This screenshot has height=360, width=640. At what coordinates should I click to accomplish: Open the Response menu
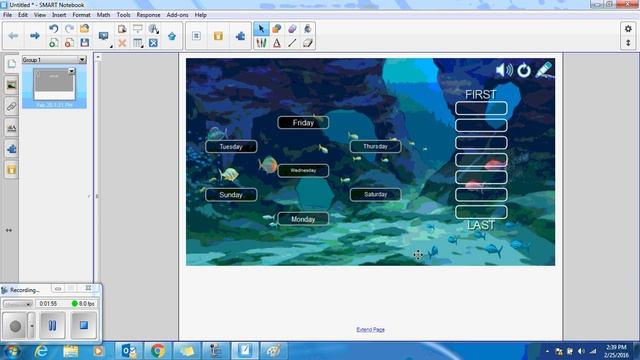(148, 15)
